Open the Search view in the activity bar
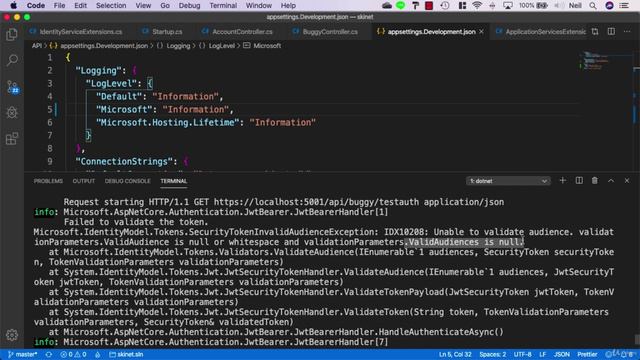Image resolution: width=640 pixels, height=360 pixels. pyautogui.click(x=12, y=60)
